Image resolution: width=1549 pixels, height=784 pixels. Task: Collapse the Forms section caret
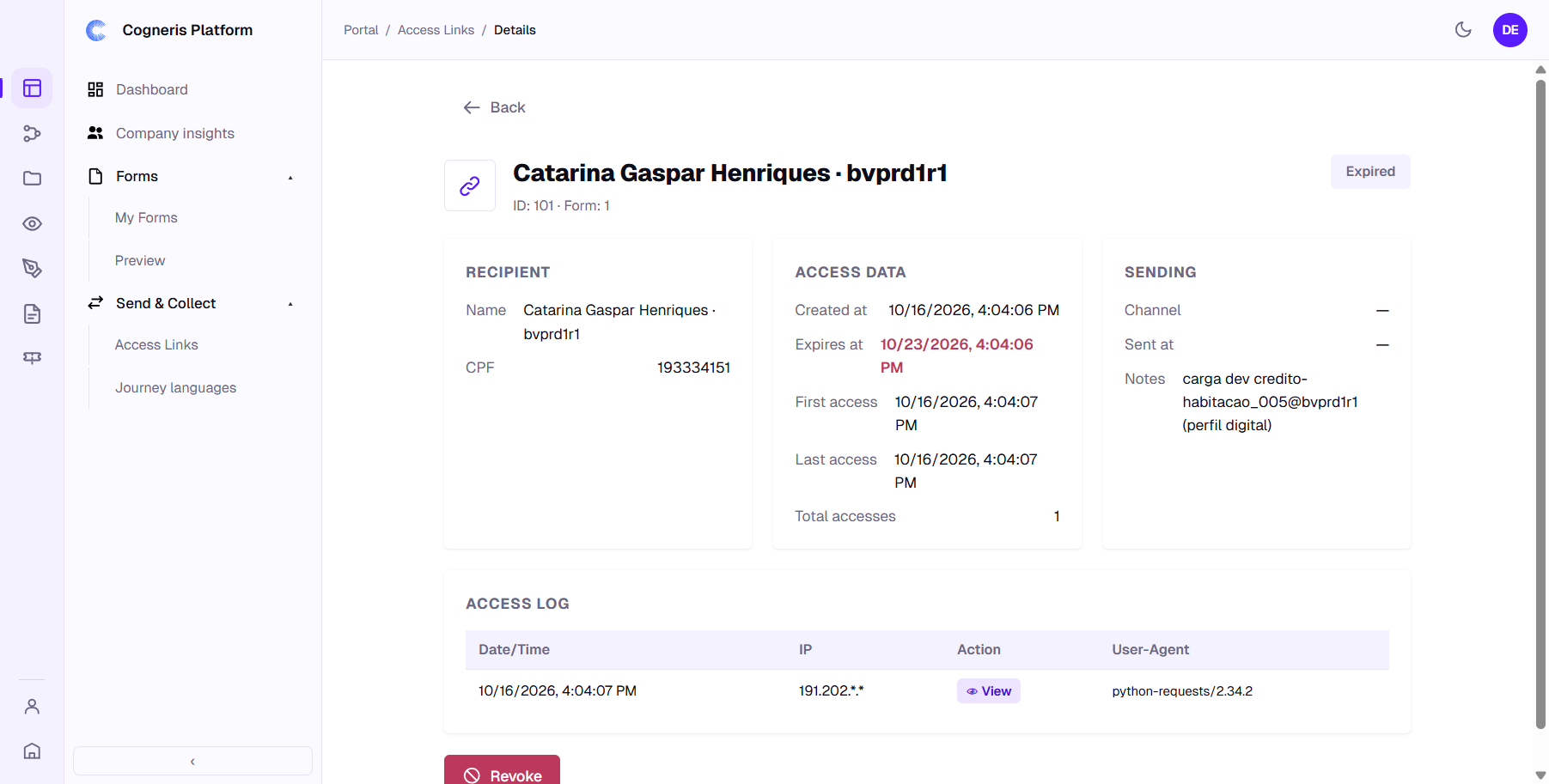click(290, 177)
